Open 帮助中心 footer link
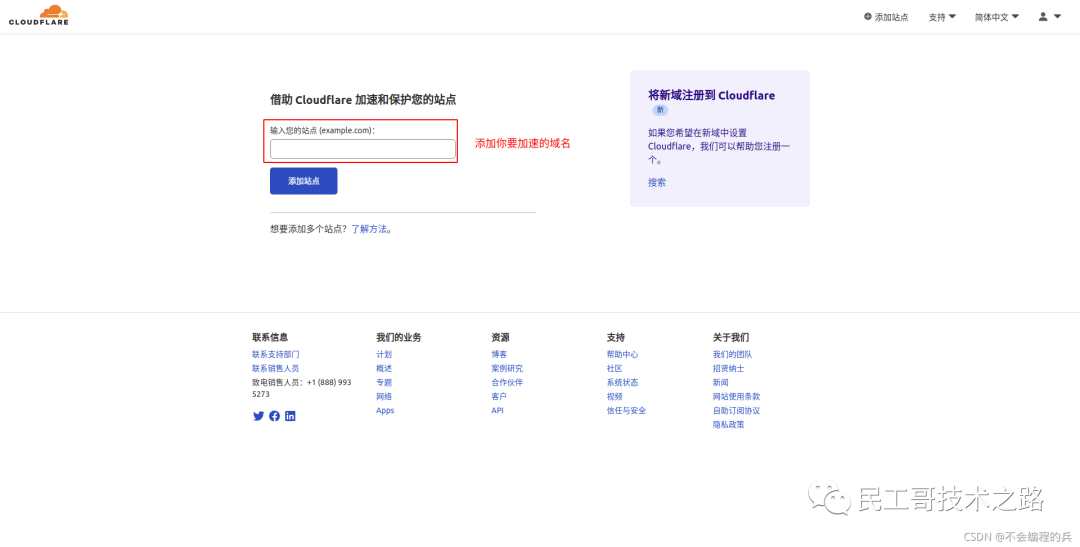 622,354
